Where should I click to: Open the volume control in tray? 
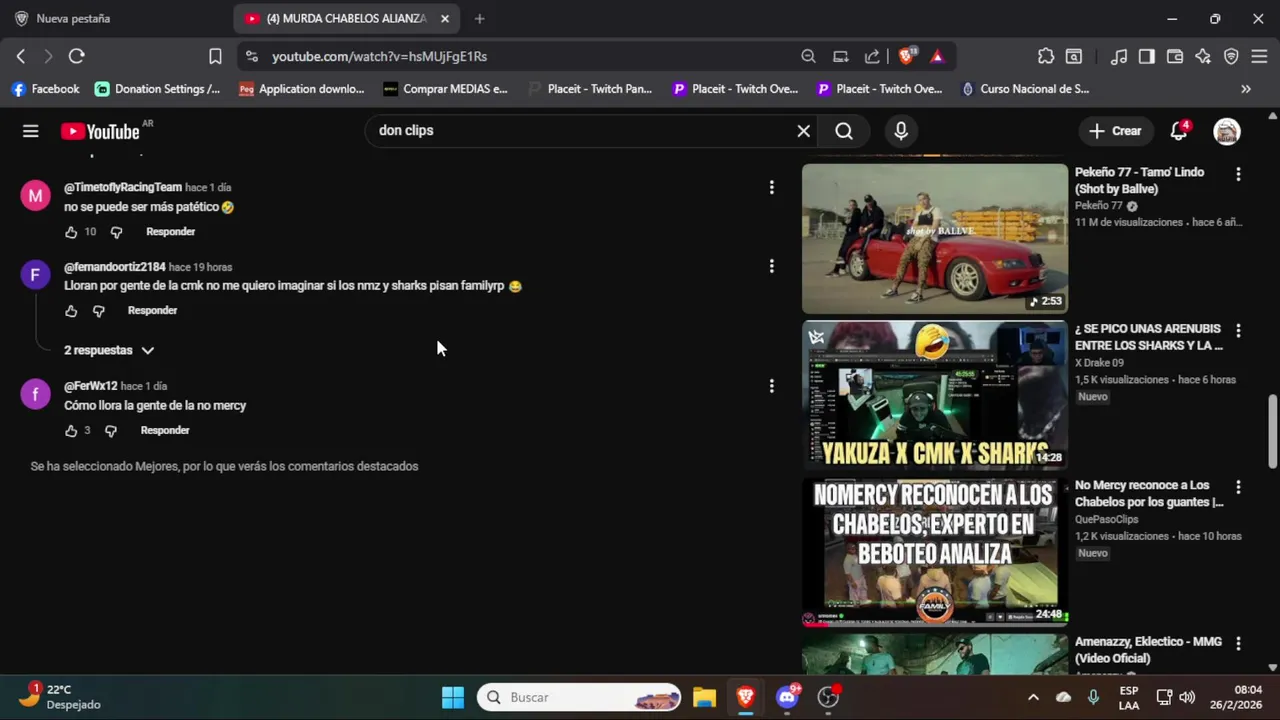[x=1187, y=697]
